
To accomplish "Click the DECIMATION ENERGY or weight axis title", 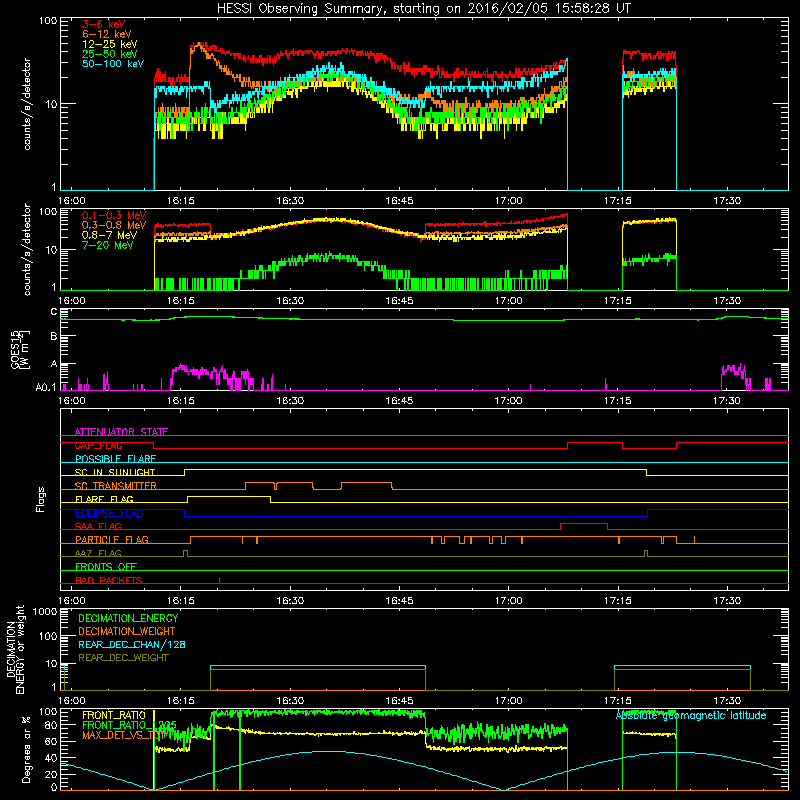I will tap(15, 649).
